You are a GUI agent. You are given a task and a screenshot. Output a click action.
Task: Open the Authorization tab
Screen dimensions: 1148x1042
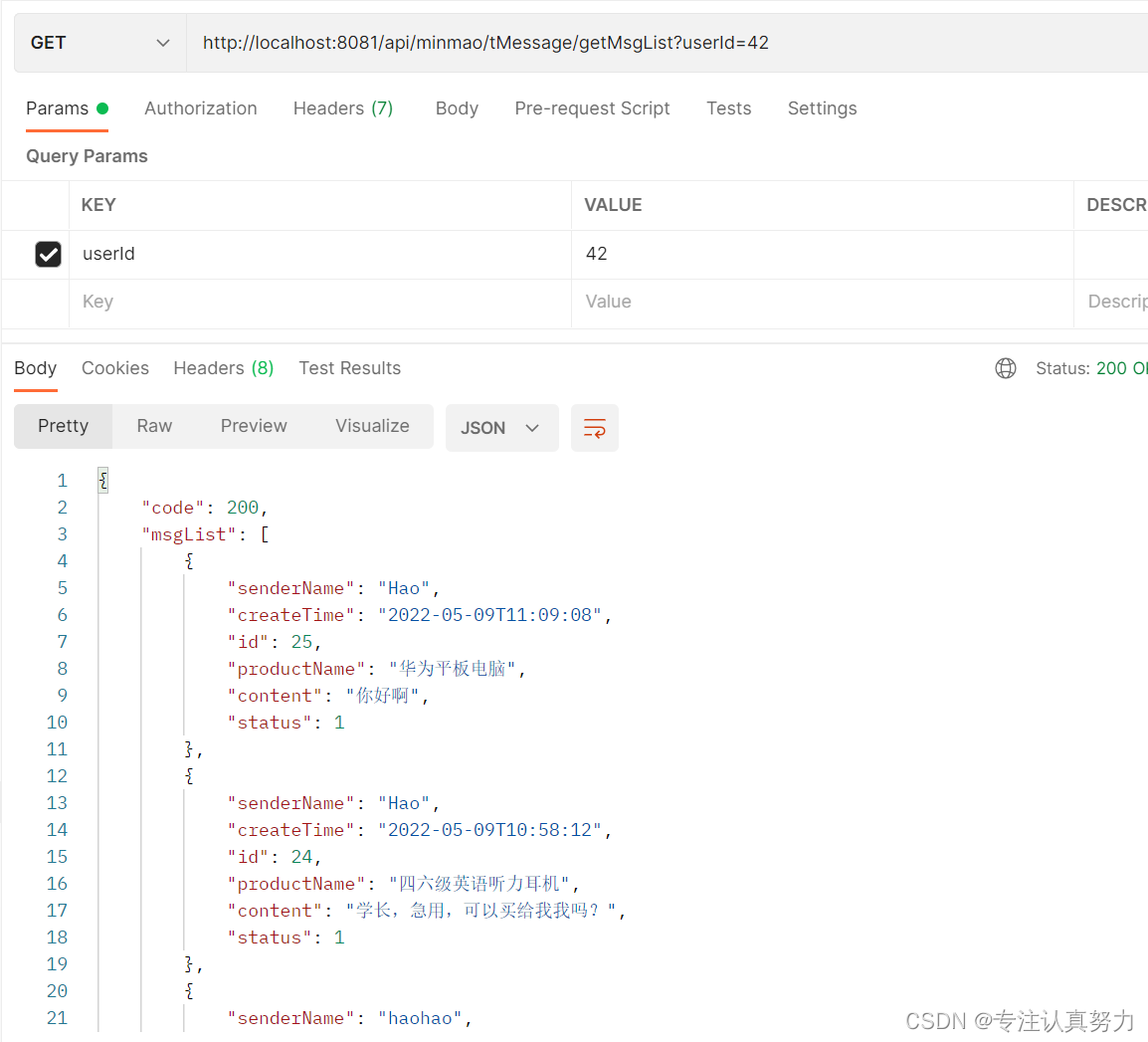(x=201, y=108)
